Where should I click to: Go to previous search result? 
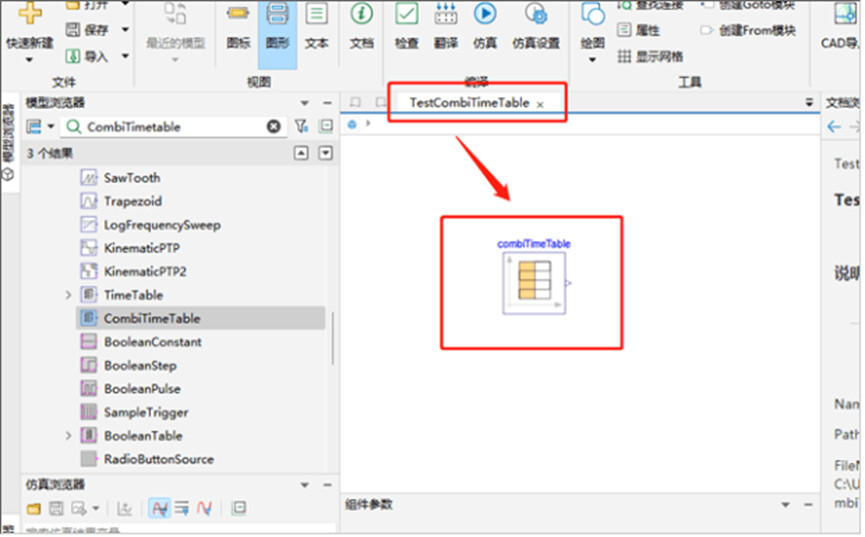pyautogui.click(x=301, y=153)
